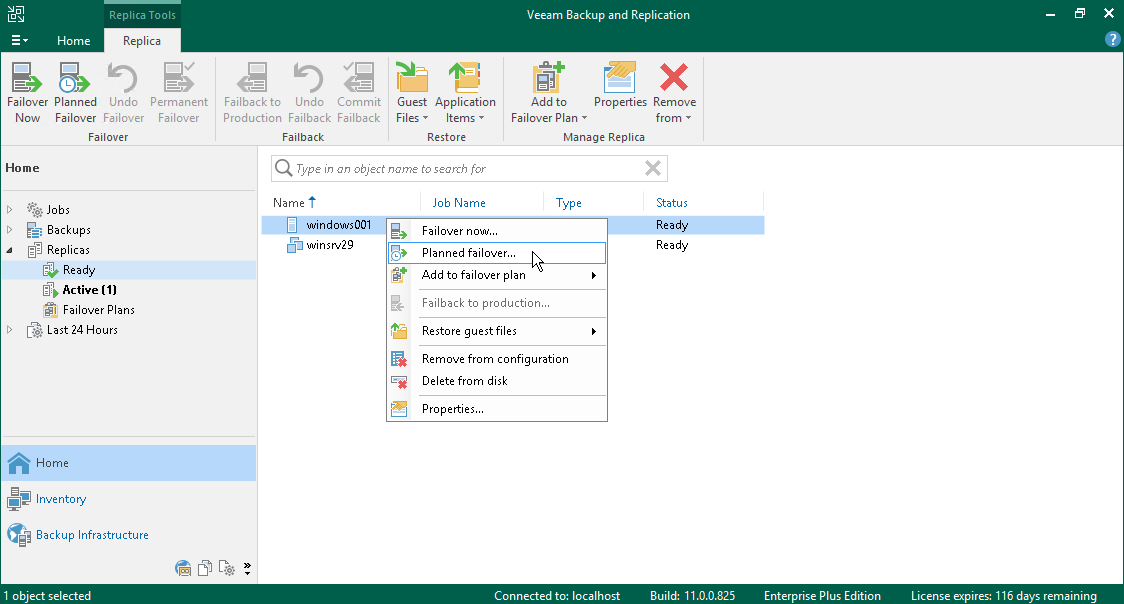The width and height of the screenshot is (1124, 604).
Task: Open the Restore guest files submenu
Action: point(497,331)
